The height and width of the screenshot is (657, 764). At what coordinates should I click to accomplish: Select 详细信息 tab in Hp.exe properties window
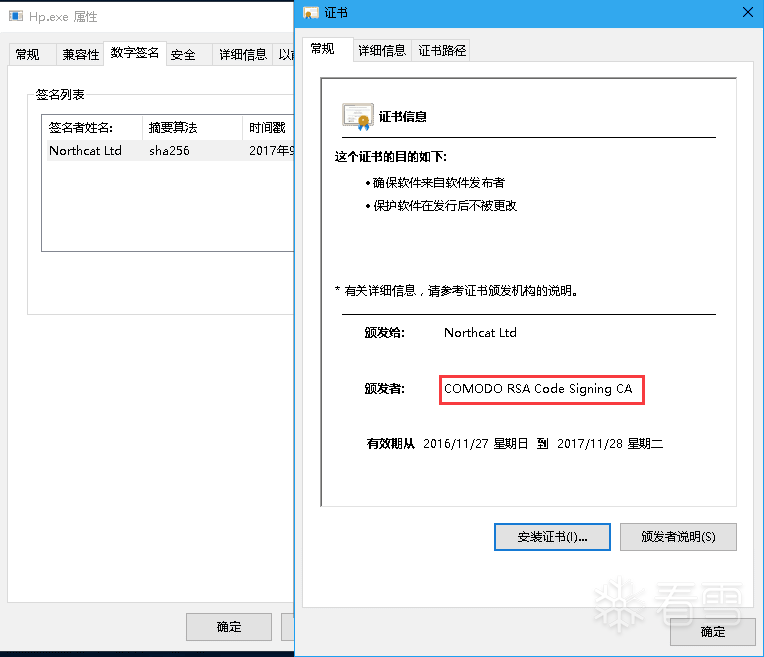tap(243, 54)
